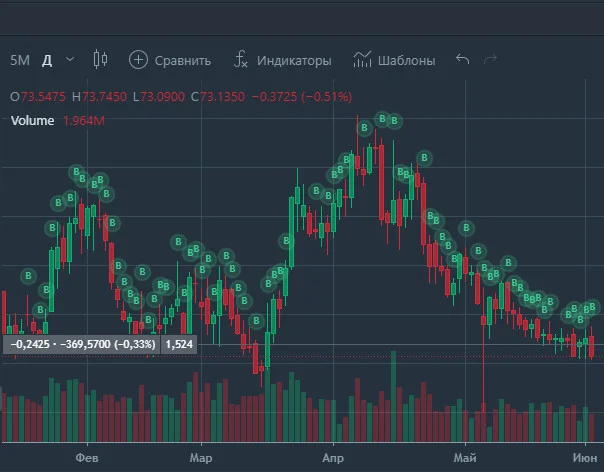604x472 pixels.
Task: Click the 1,524 value label box
Action: point(179,344)
